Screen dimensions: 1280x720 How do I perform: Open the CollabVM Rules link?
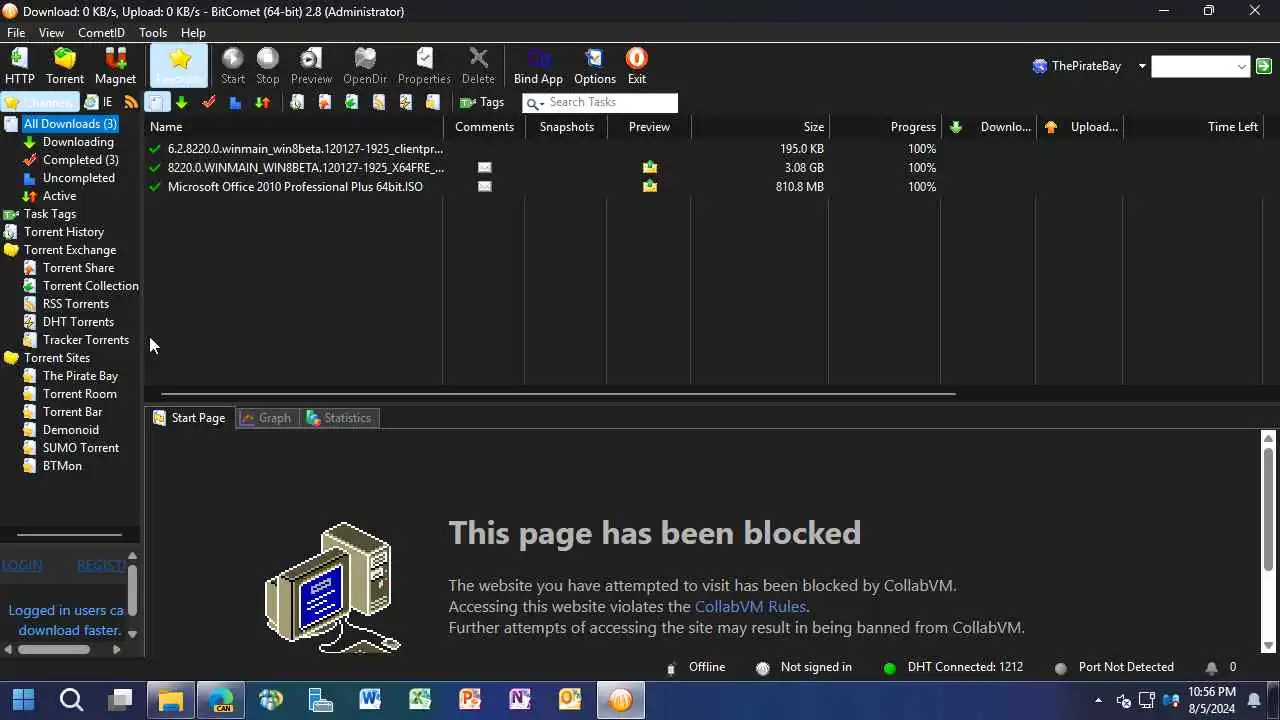point(750,607)
